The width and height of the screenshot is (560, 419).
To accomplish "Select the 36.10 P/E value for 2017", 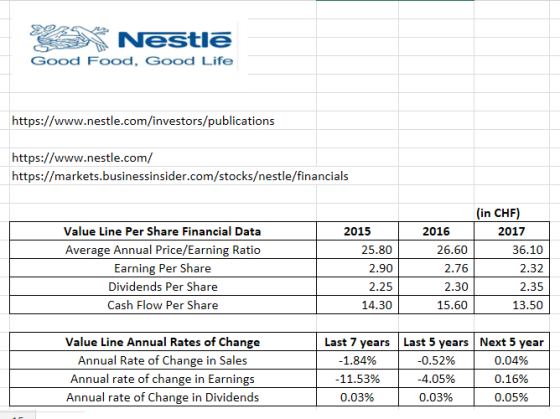I will (511, 250).
